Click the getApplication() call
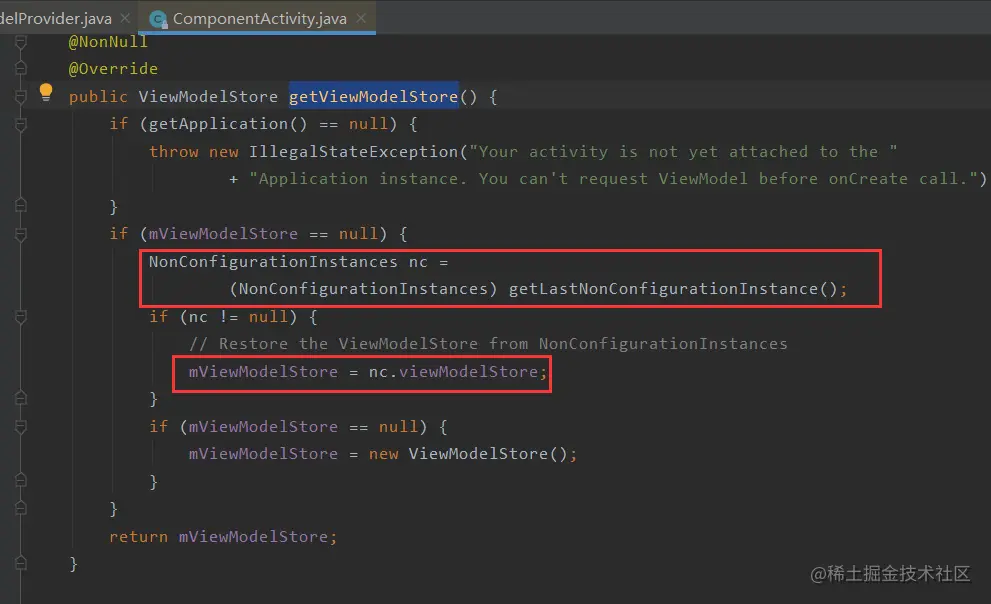991x604 pixels. pyautogui.click(x=228, y=124)
